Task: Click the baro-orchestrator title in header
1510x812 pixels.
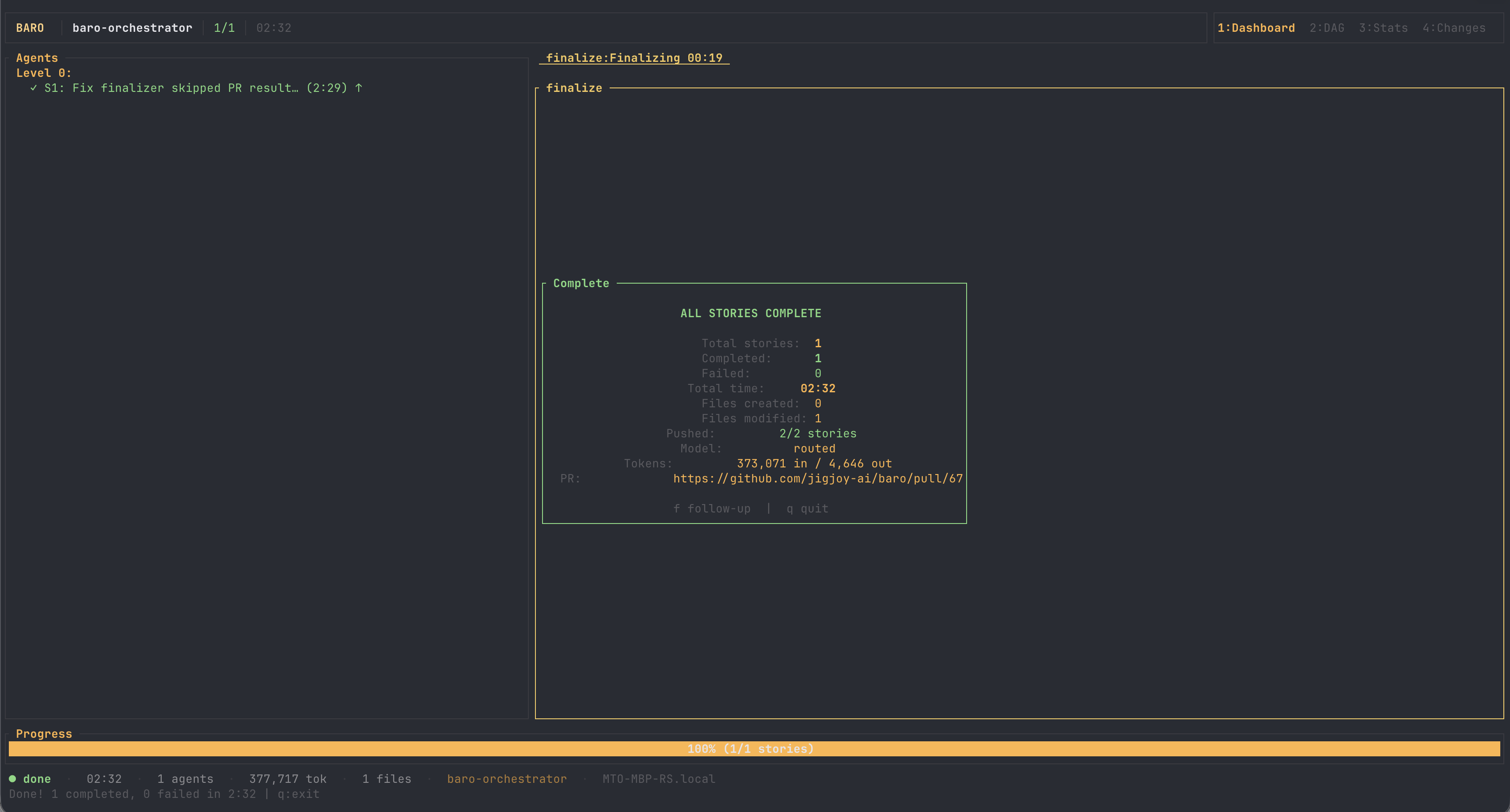Action: pos(133,28)
